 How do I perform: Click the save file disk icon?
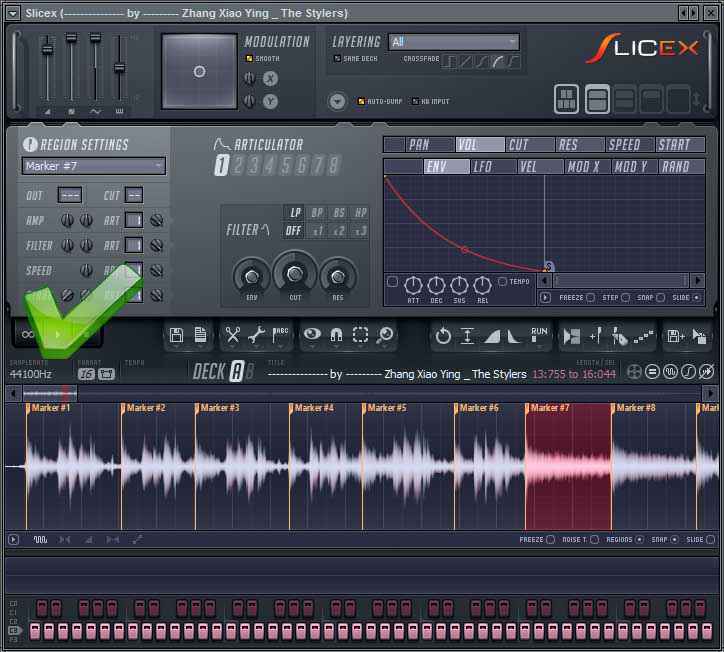point(177,336)
